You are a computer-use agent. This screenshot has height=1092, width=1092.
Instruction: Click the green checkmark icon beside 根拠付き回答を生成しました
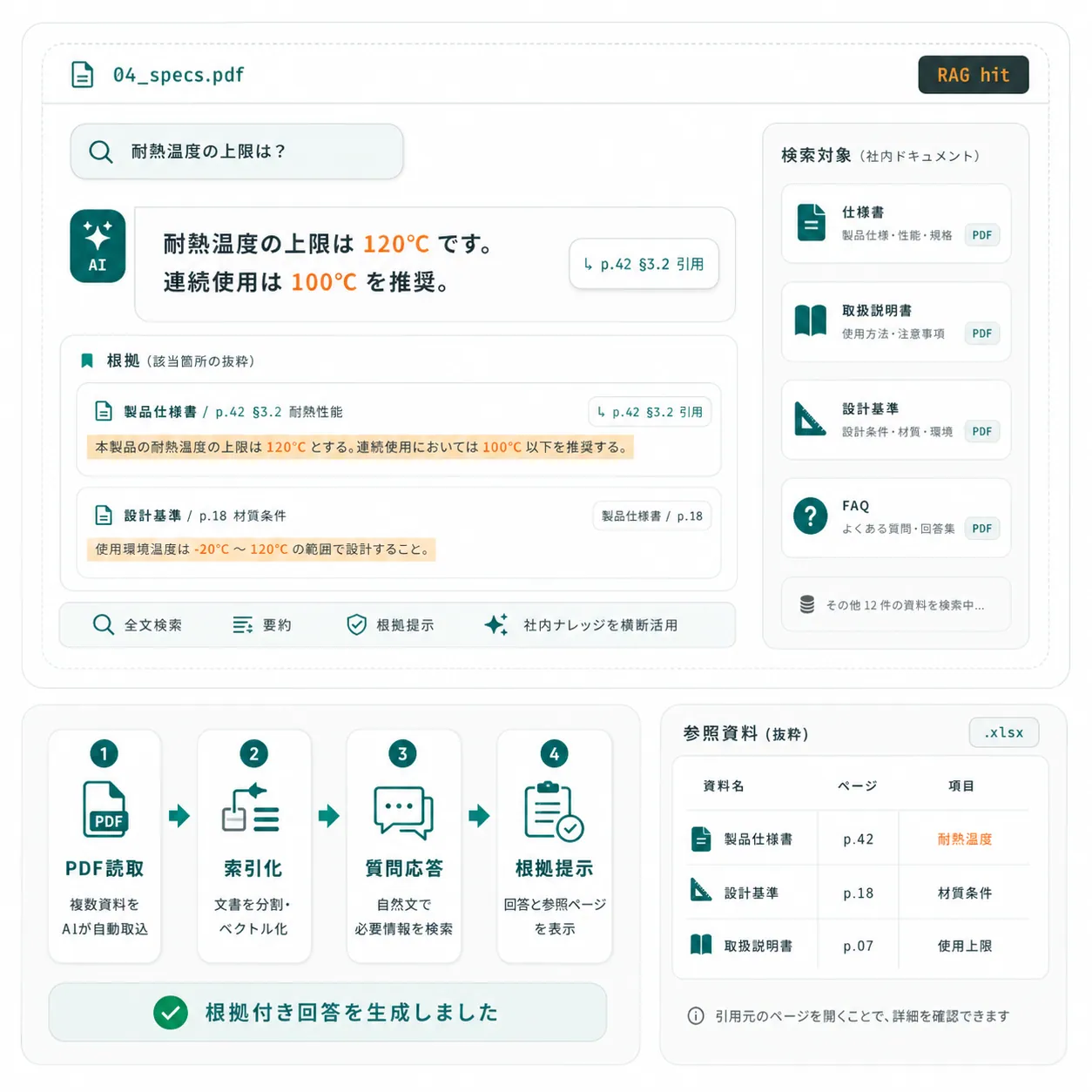[171, 1013]
